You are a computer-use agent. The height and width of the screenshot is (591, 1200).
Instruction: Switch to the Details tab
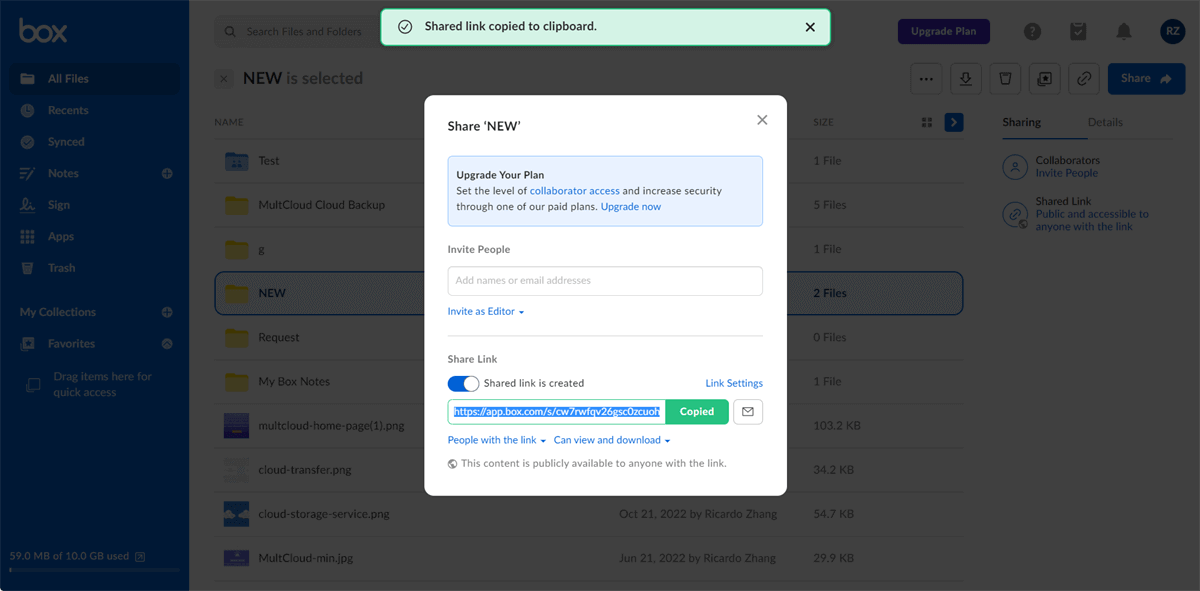click(x=1105, y=122)
